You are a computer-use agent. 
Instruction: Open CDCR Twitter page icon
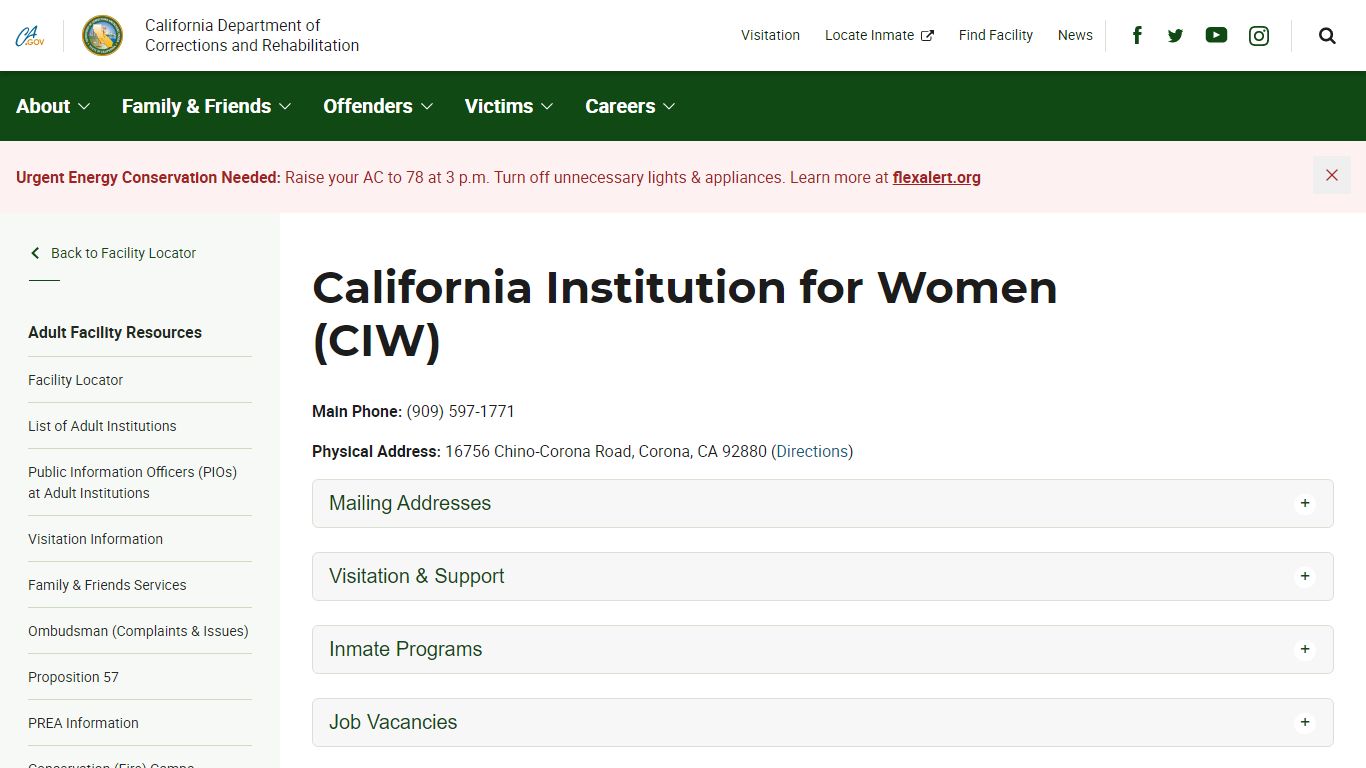(x=1175, y=35)
